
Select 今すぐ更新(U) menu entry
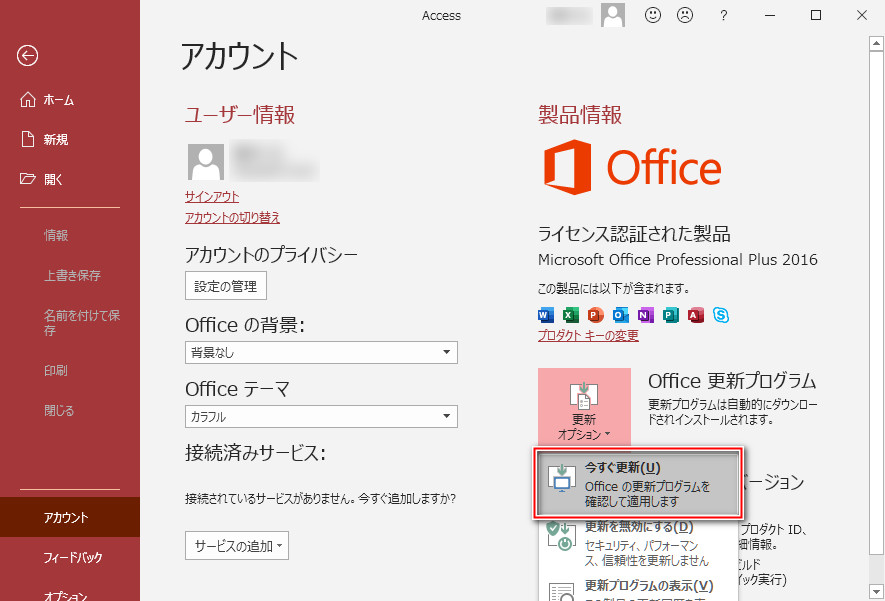[638, 484]
